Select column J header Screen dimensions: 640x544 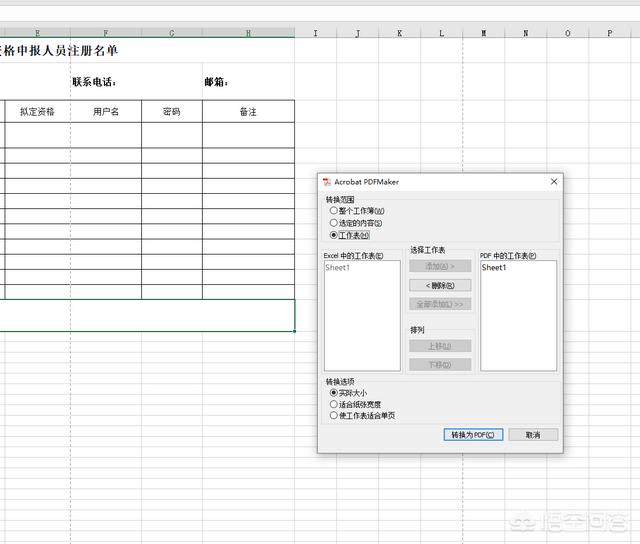click(x=358, y=33)
